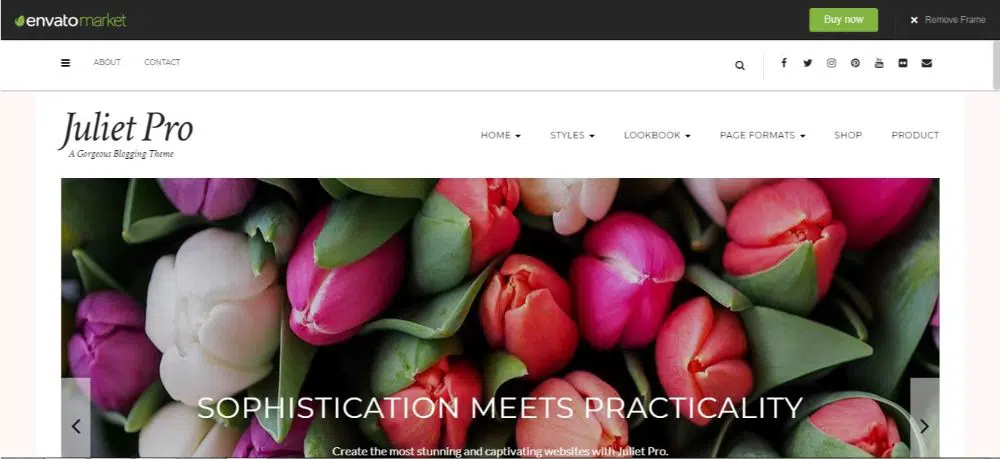The width and height of the screenshot is (1000, 459).
Task: Click the green Buy now button
Action: coord(843,20)
